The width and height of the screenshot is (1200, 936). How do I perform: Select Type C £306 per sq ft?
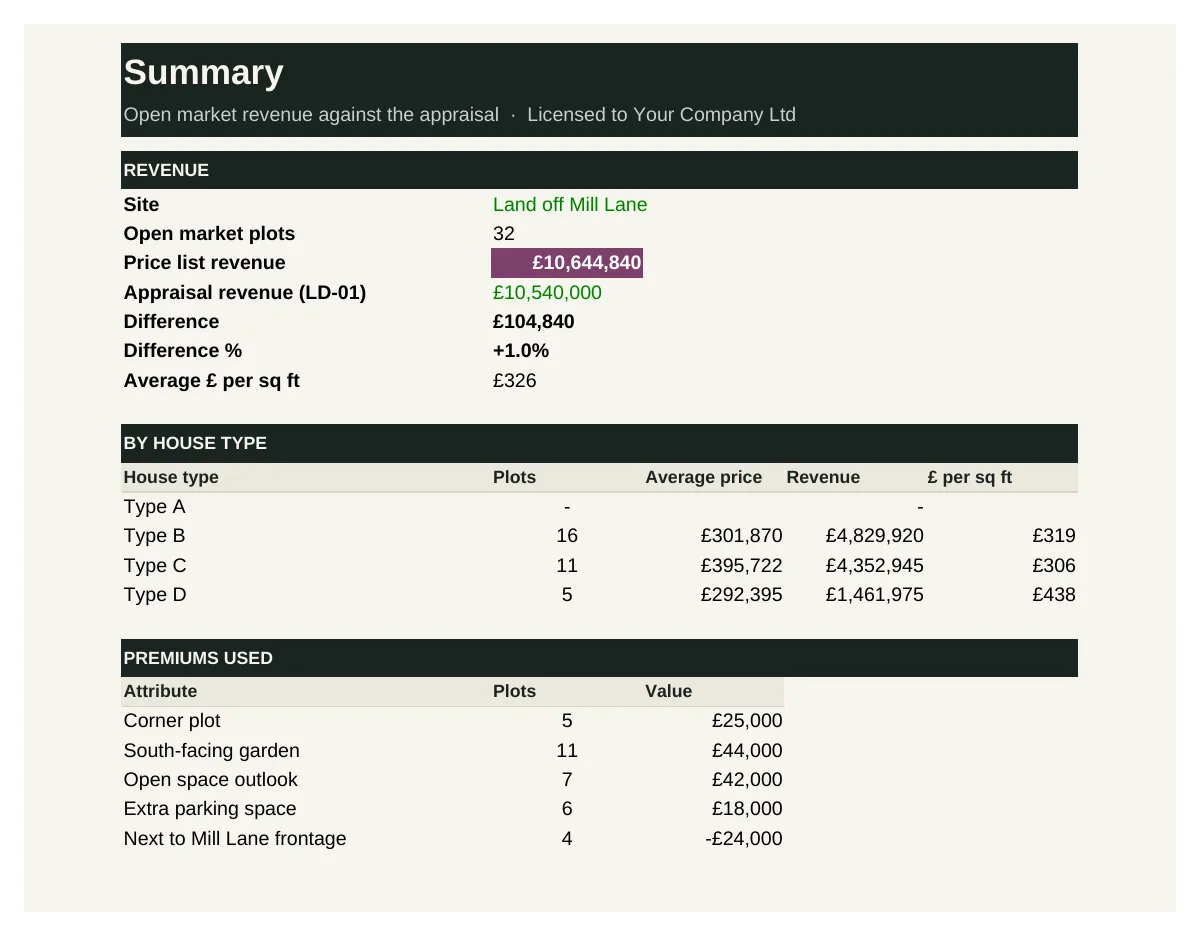click(1054, 566)
